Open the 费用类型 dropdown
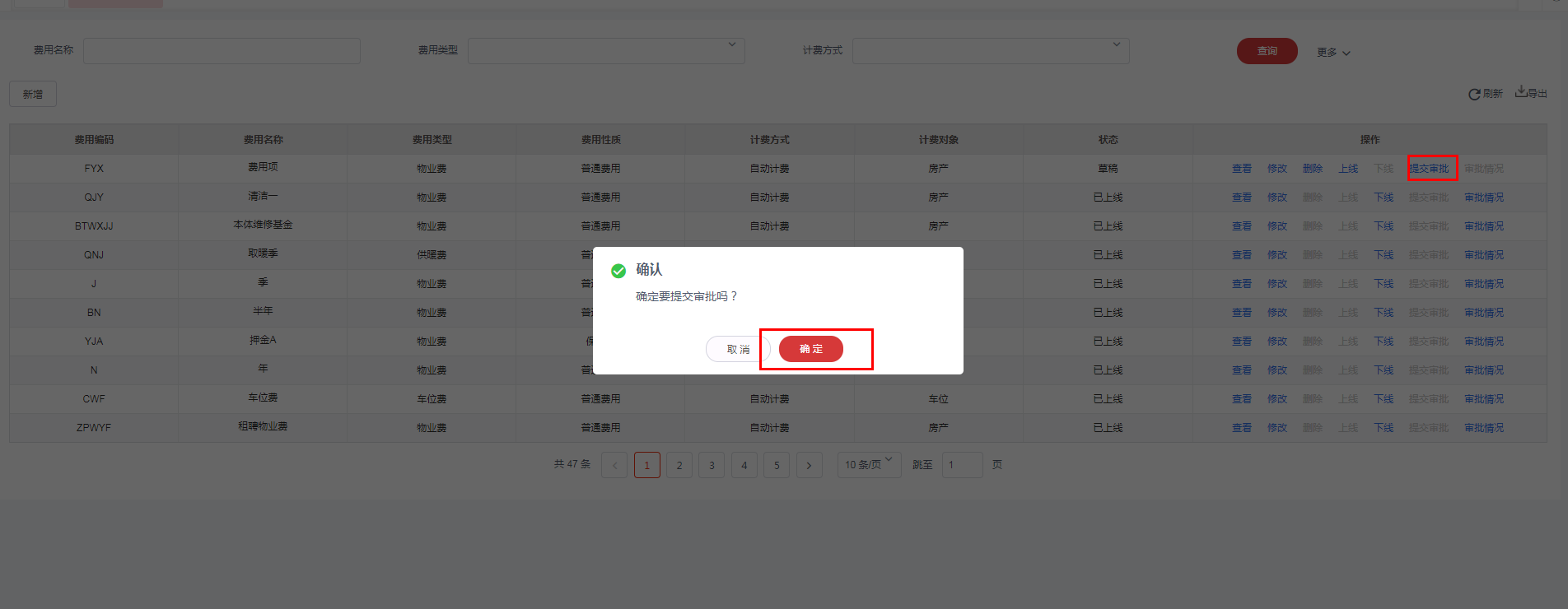This screenshot has width=1568, height=609. (x=606, y=50)
